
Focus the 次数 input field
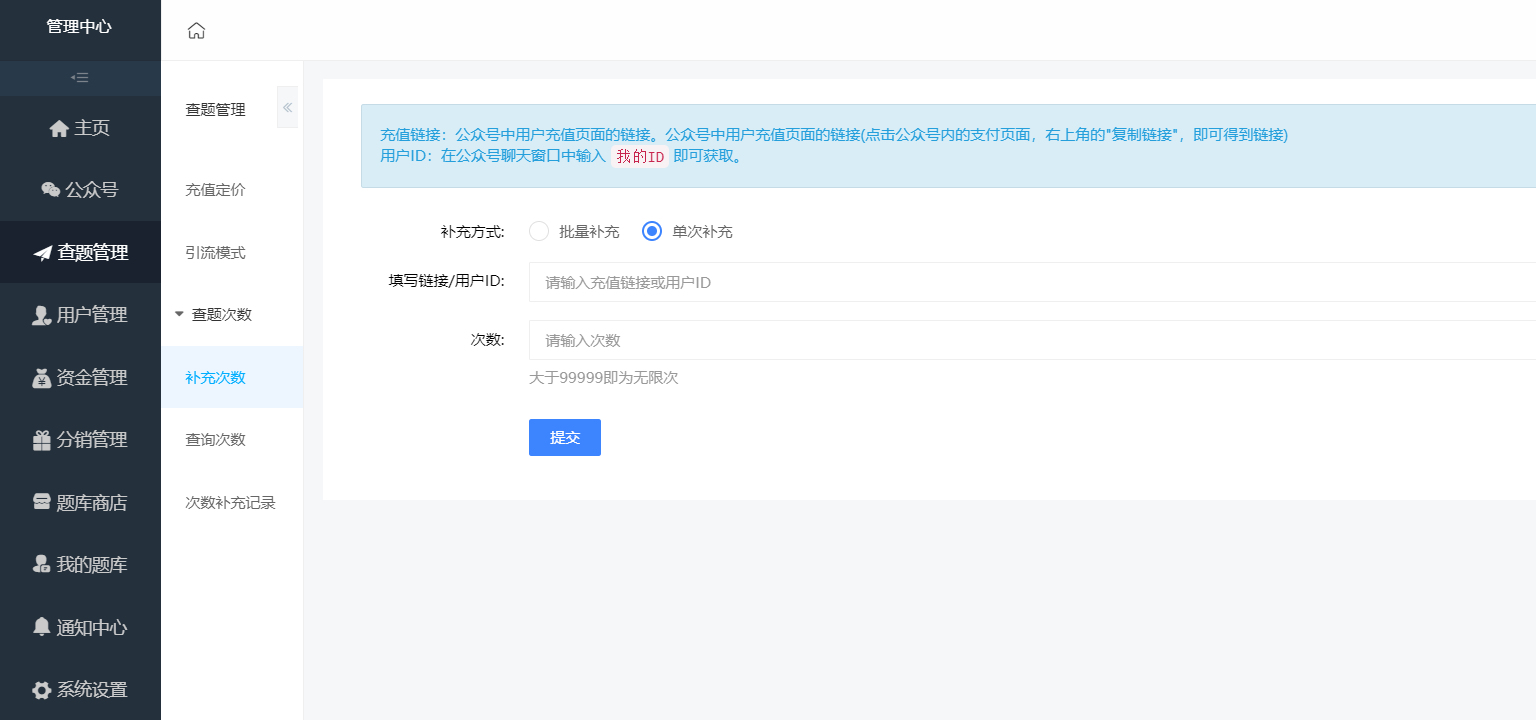[x=1032, y=340]
